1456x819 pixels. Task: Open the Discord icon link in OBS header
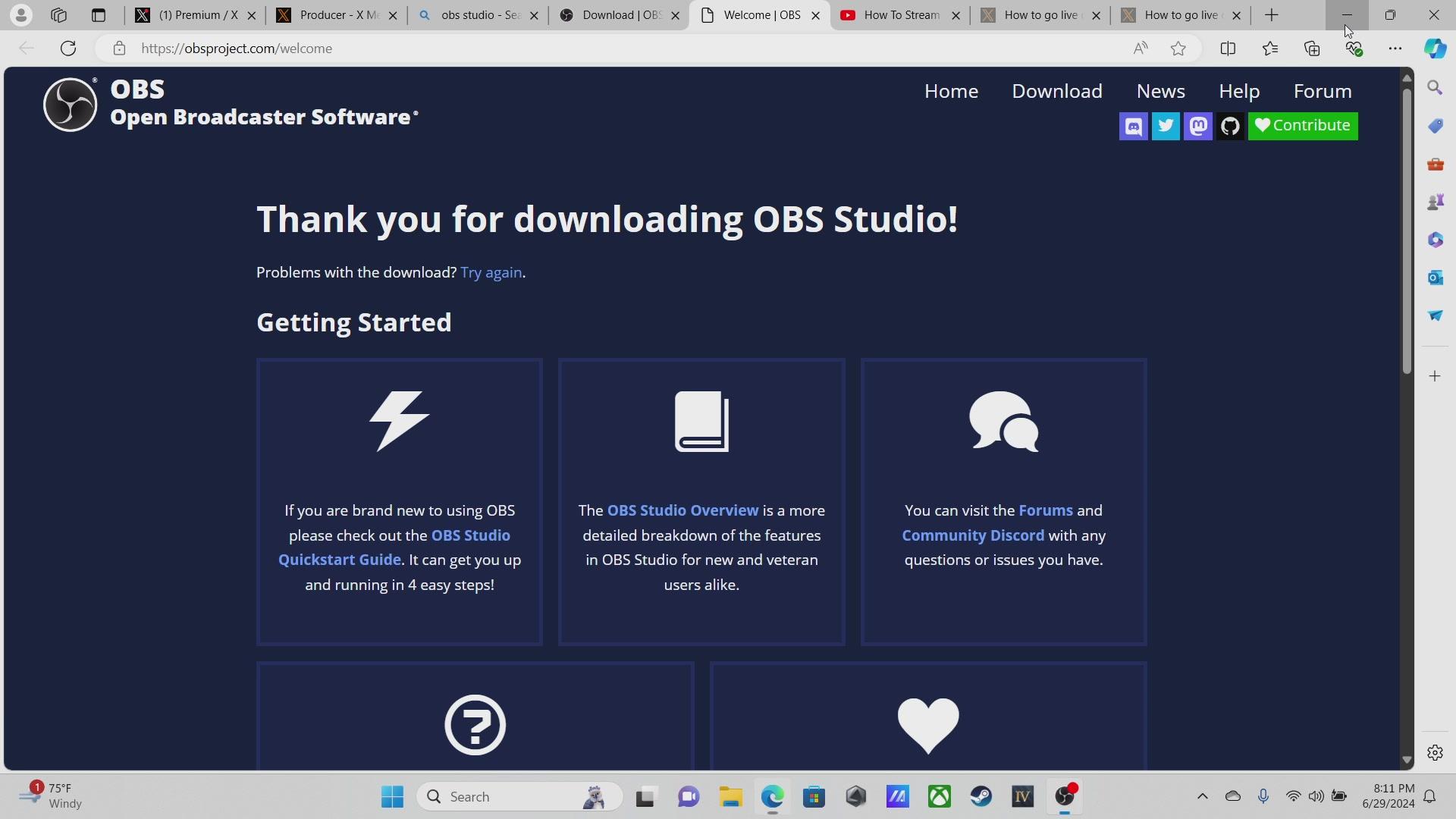[x=1133, y=126]
